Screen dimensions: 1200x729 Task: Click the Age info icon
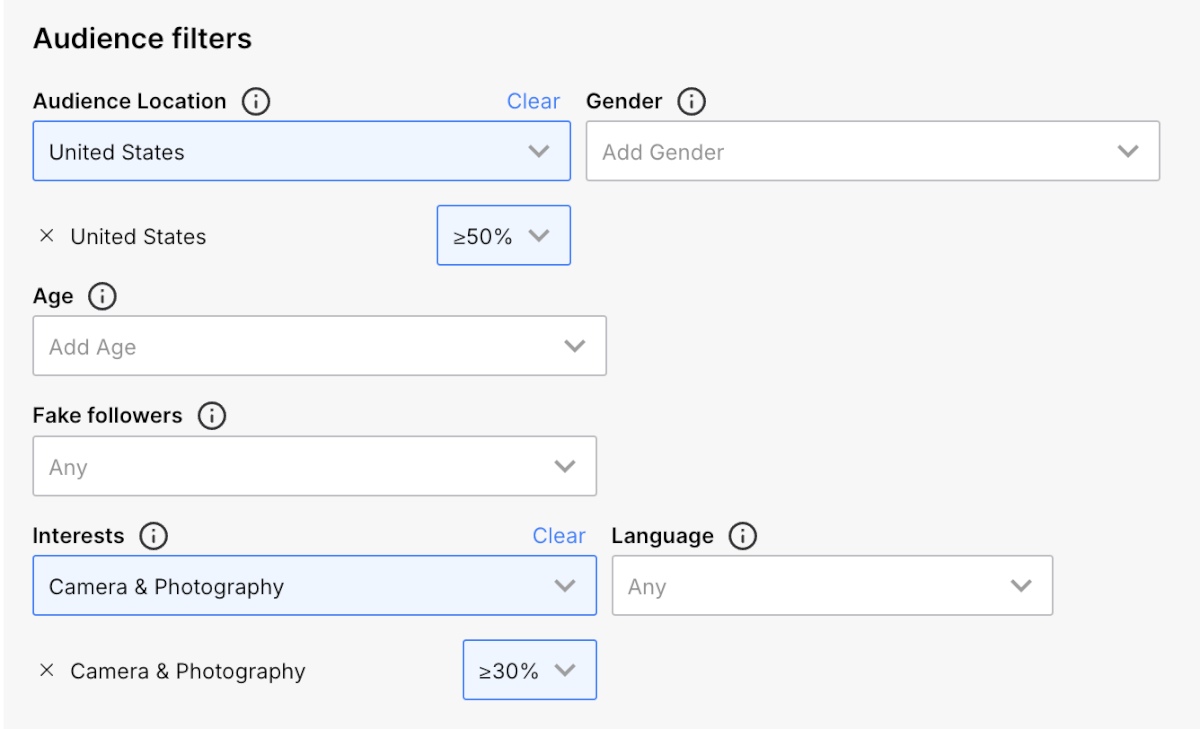(x=102, y=297)
